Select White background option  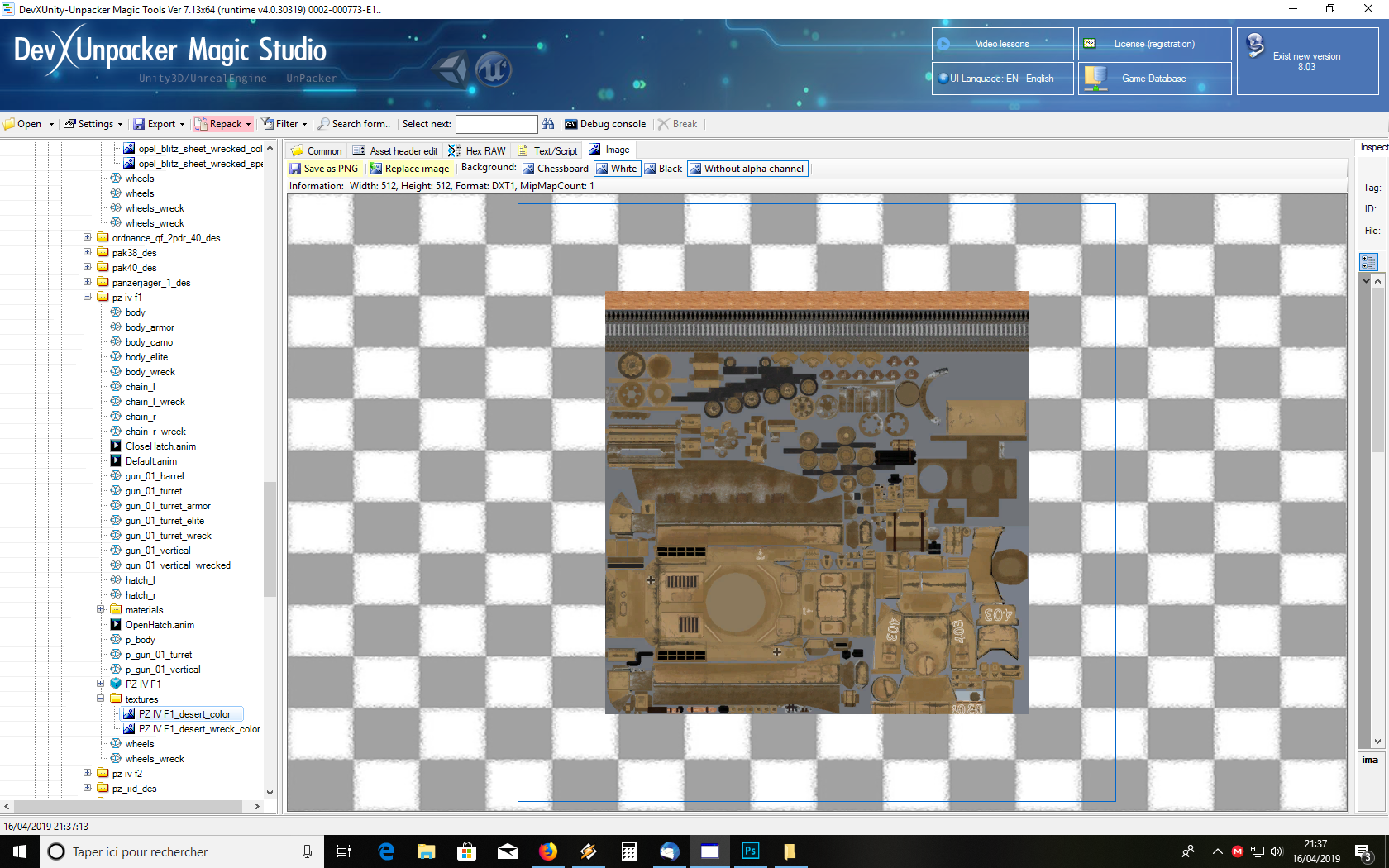coord(617,169)
